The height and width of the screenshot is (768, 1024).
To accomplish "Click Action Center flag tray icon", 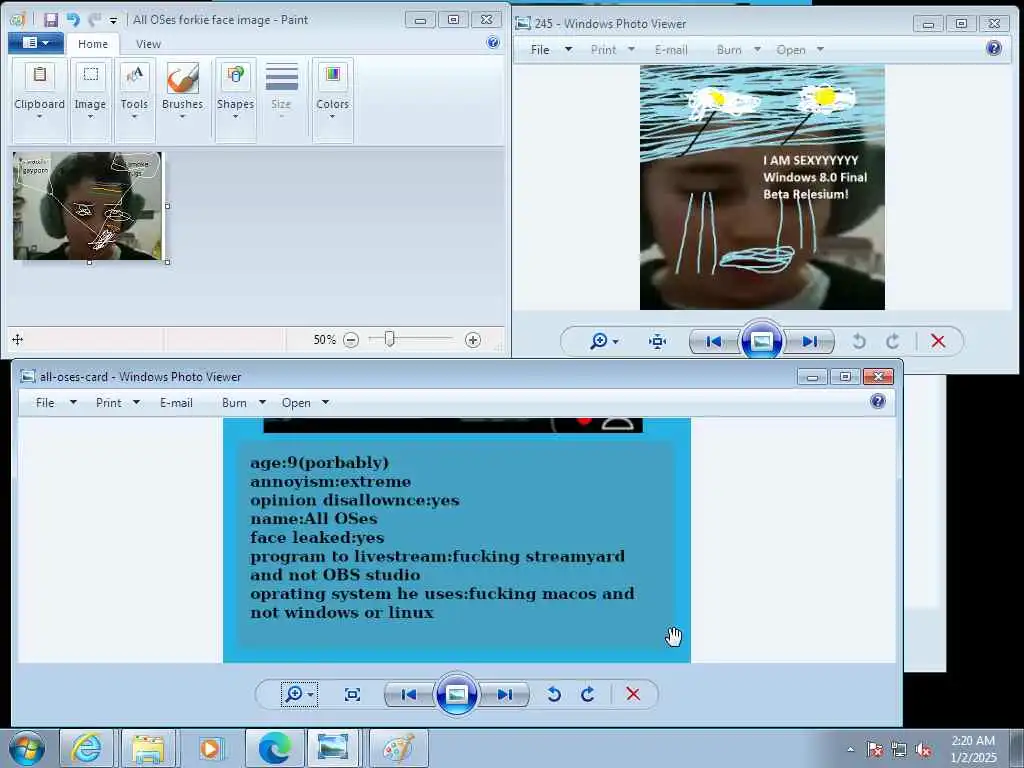I will click(x=874, y=750).
